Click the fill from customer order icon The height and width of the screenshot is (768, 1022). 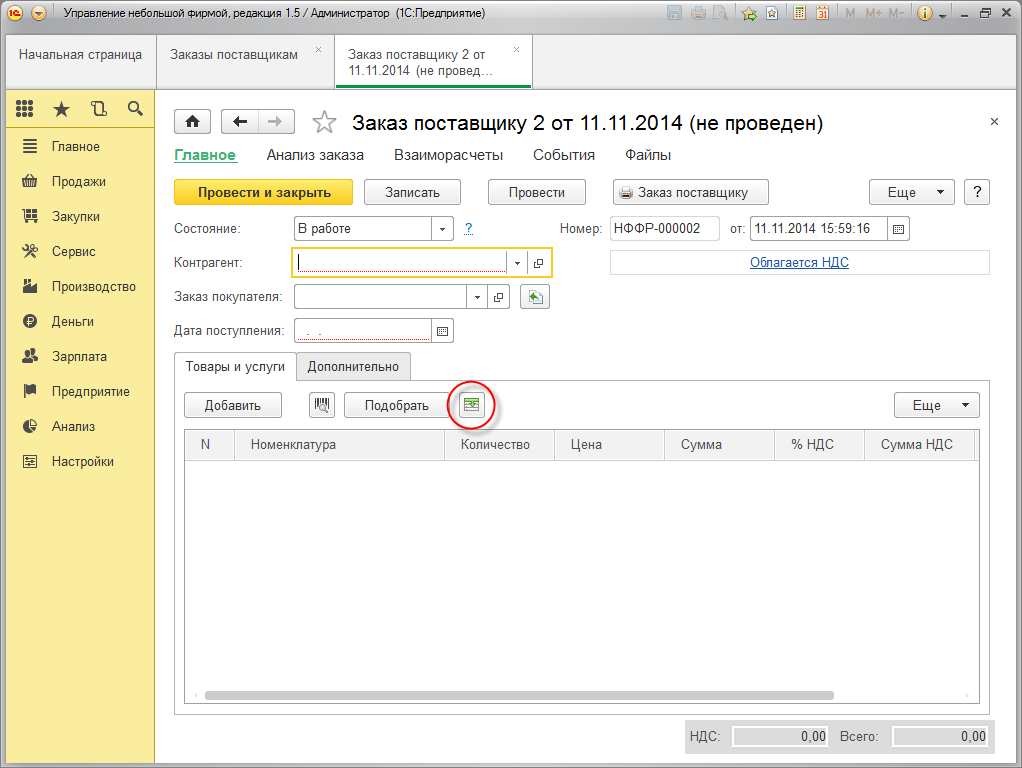(x=535, y=297)
